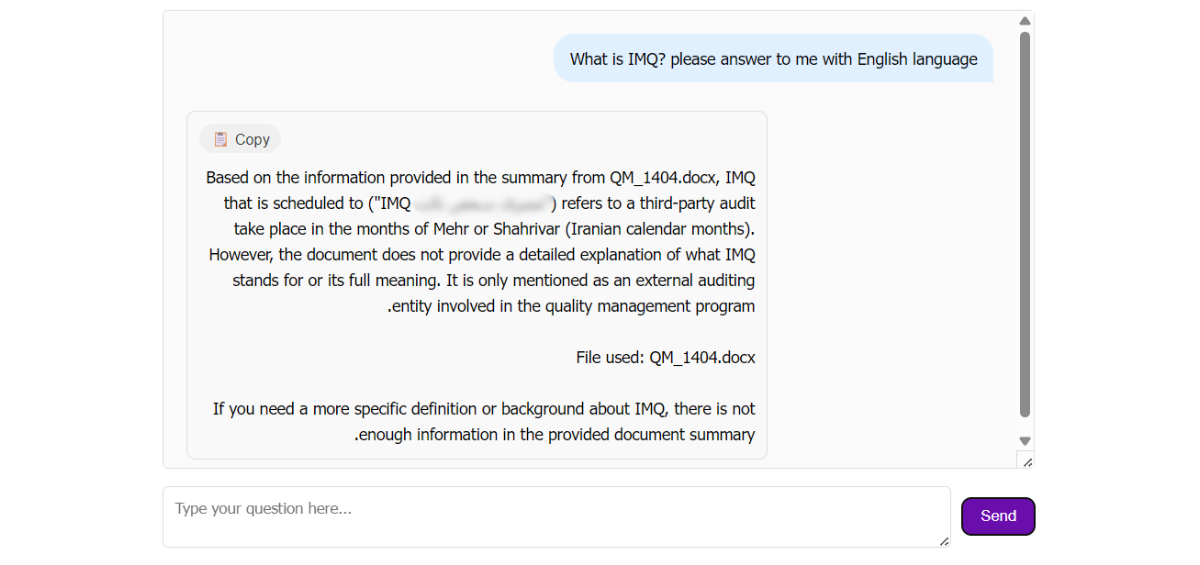The height and width of the screenshot is (565, 1200).
Task: Focus the 'Type your question here' field
Action: pos(556,516)
